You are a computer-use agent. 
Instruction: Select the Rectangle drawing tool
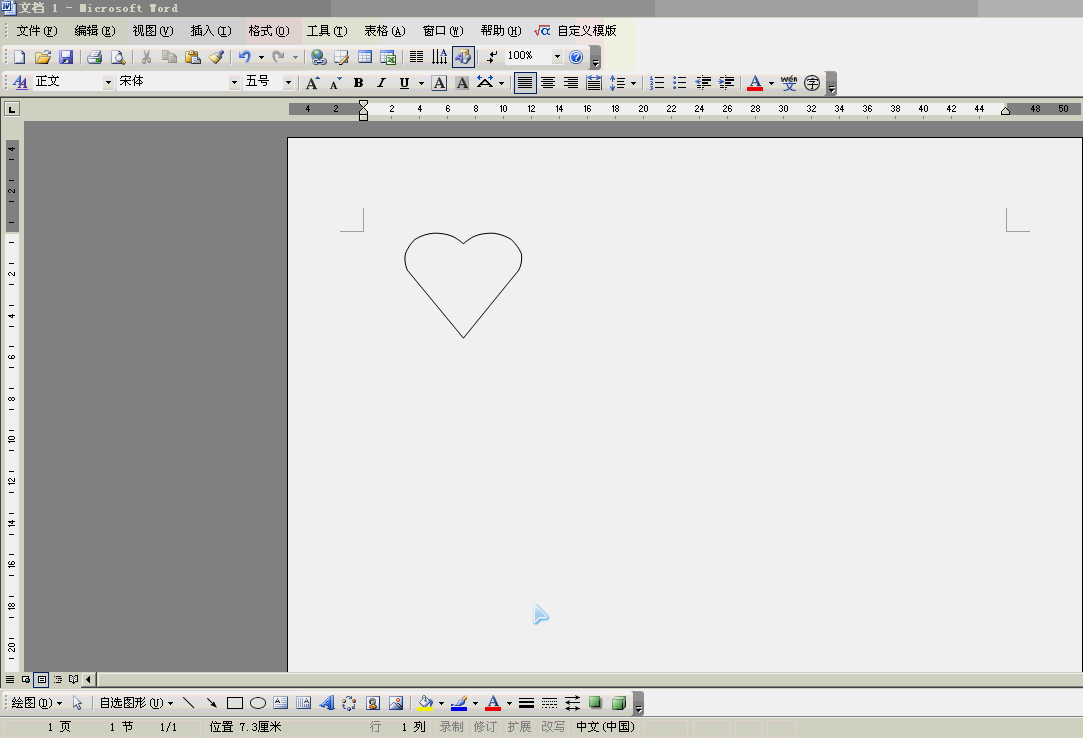coord(235,703)
